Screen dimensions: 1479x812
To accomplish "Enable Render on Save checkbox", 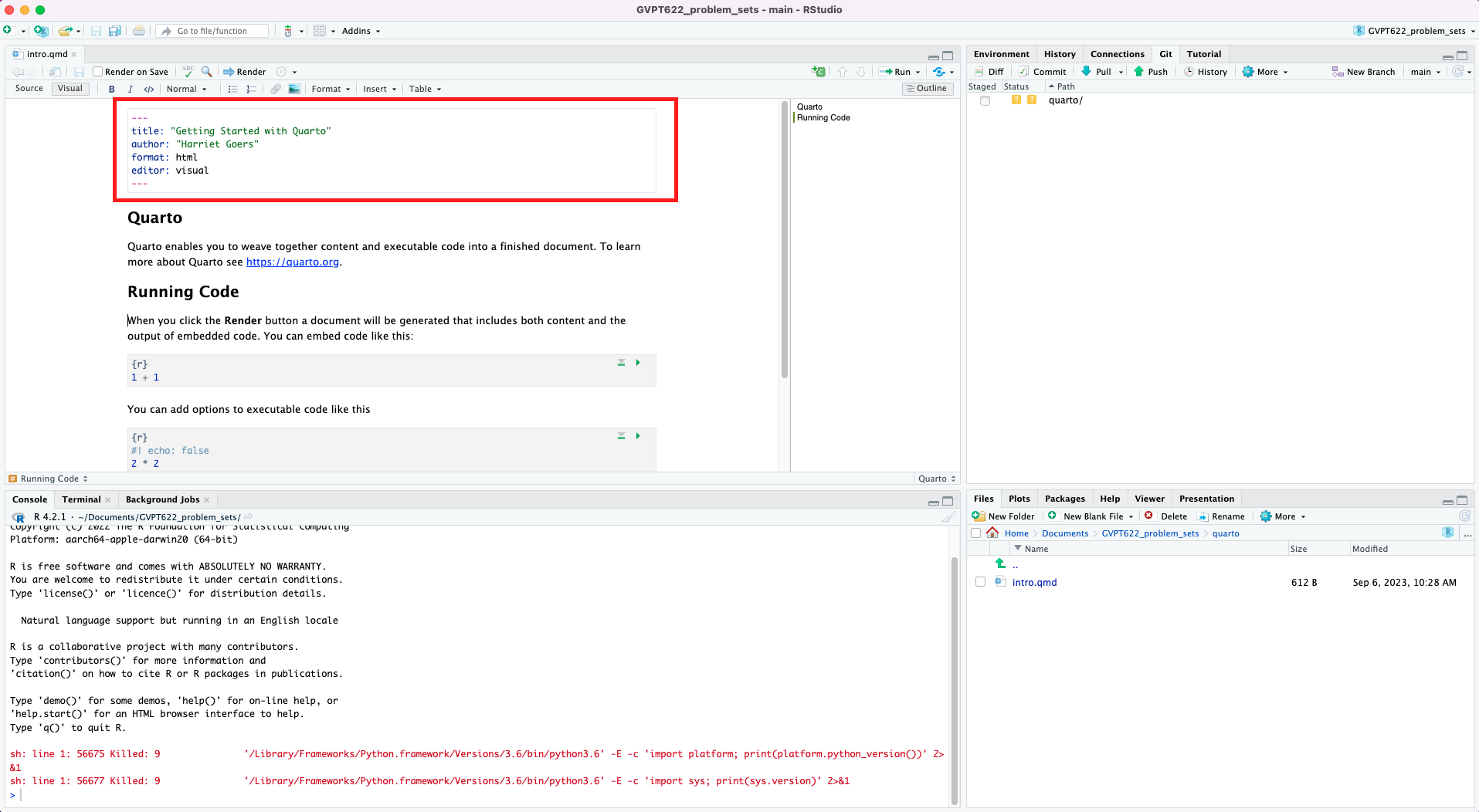I will 98,72.
